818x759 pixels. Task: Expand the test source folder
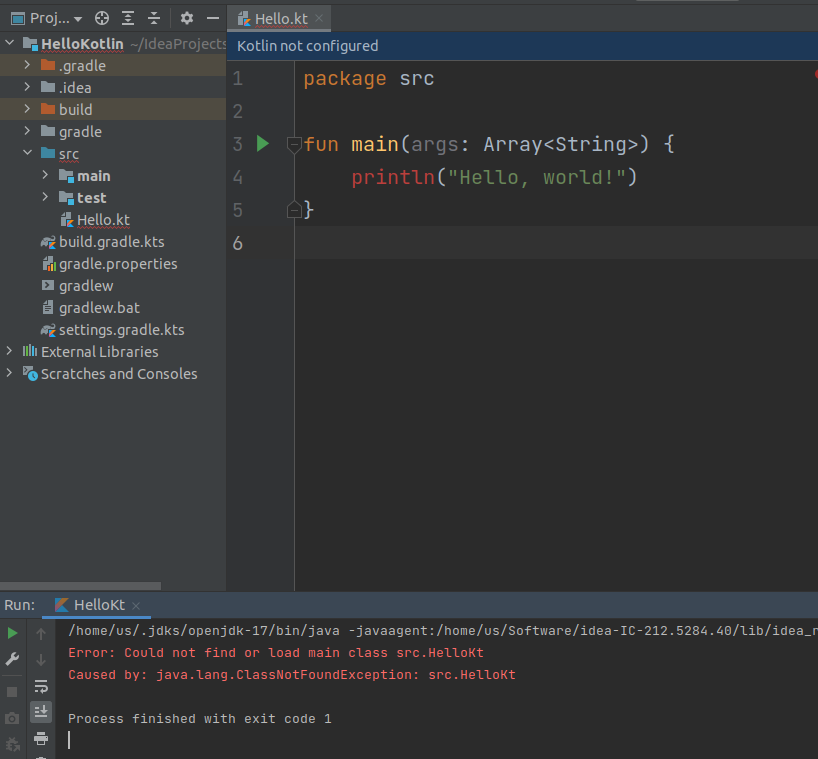pyautogui.click(x=45, y=197)
